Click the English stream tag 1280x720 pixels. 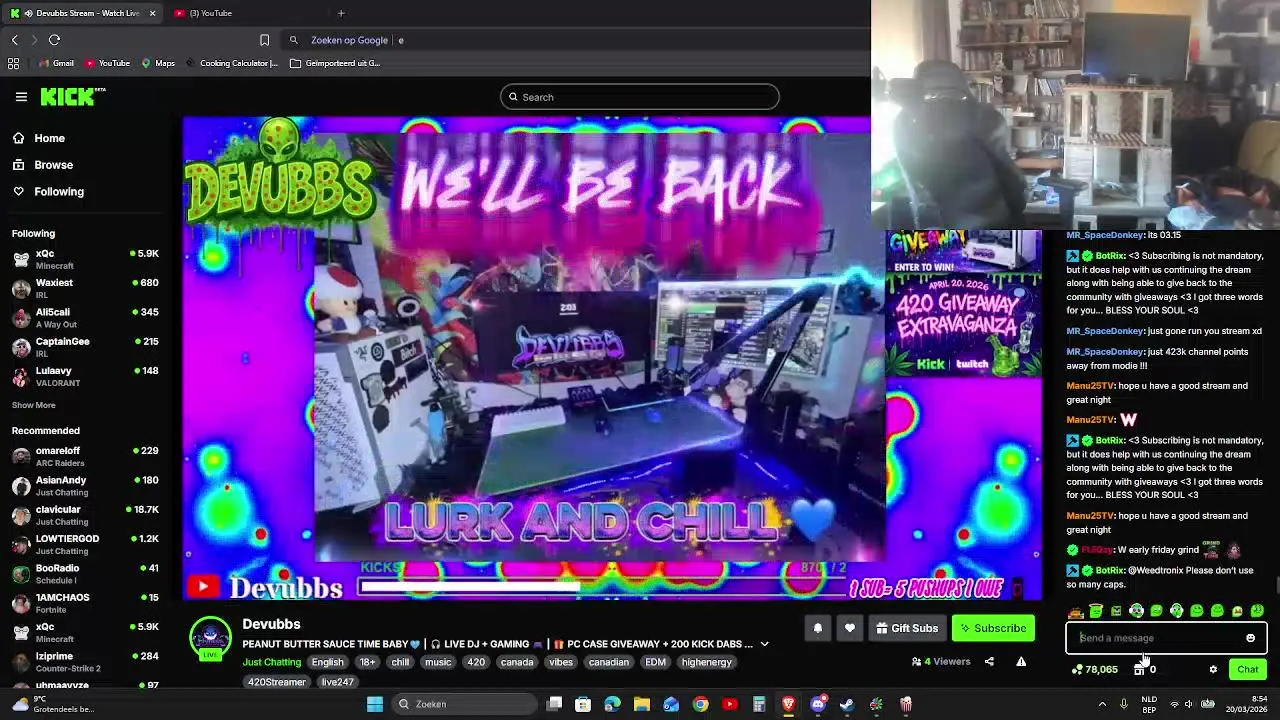(x=327, y=662)
